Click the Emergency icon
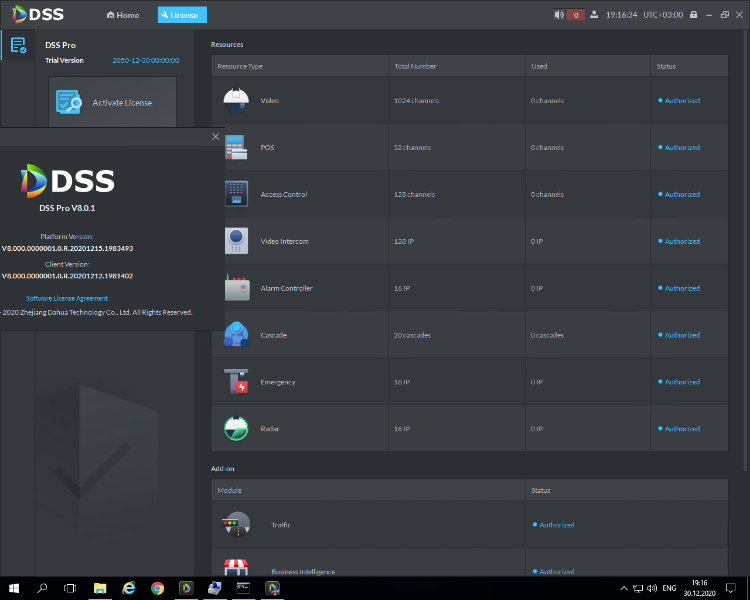 click(x=236, y=381)
